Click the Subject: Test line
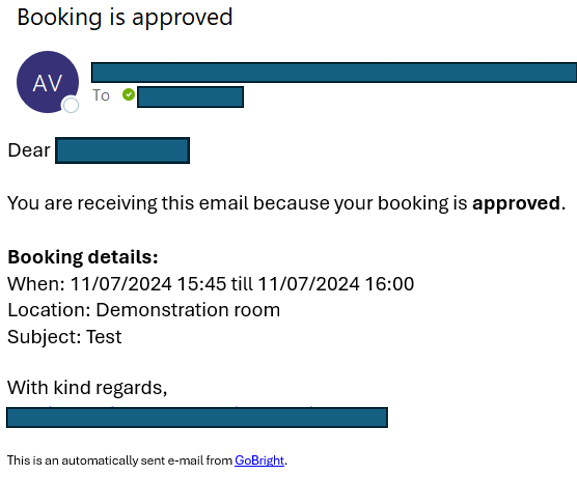The width and height of the screenshot is (577, 477). (x=64, y=337)
